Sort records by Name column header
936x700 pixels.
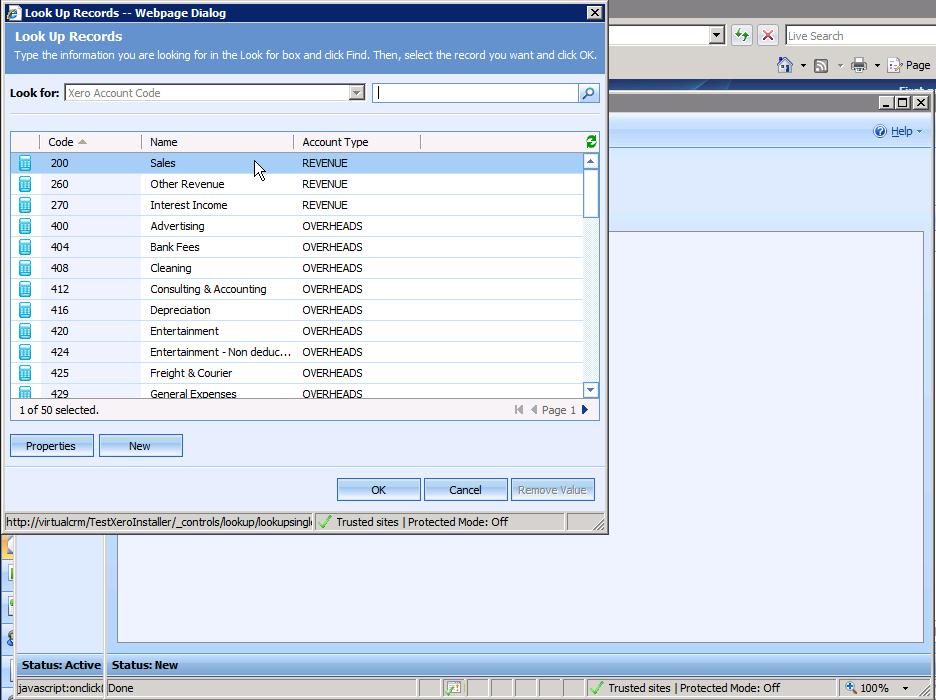click(217, 142)
